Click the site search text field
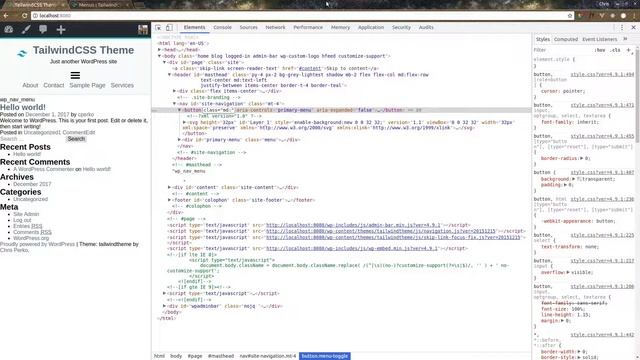This screenshot has height=360, width=640. (x=32, y=139)
